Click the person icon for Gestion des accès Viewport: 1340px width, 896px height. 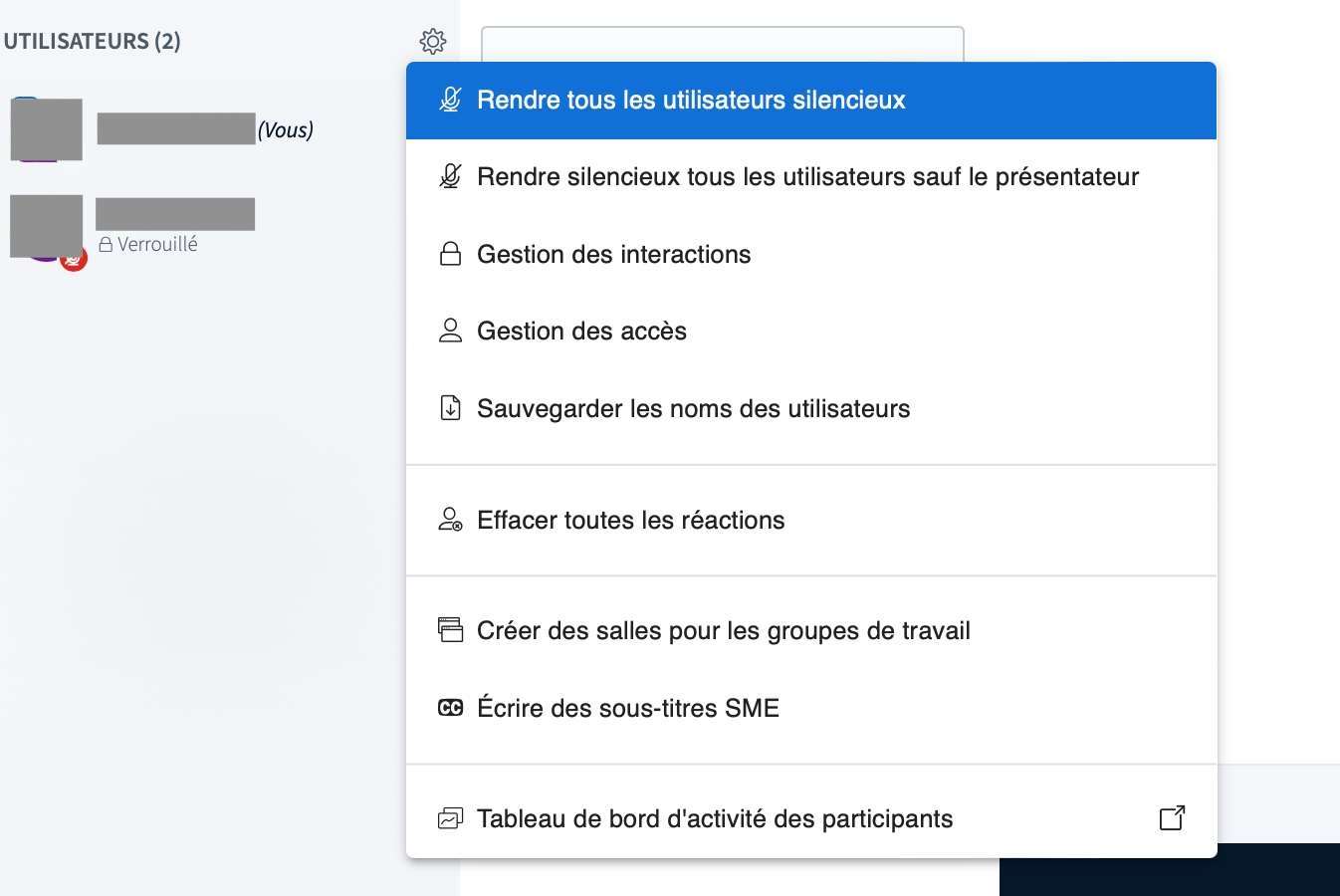tap(450, 331)
